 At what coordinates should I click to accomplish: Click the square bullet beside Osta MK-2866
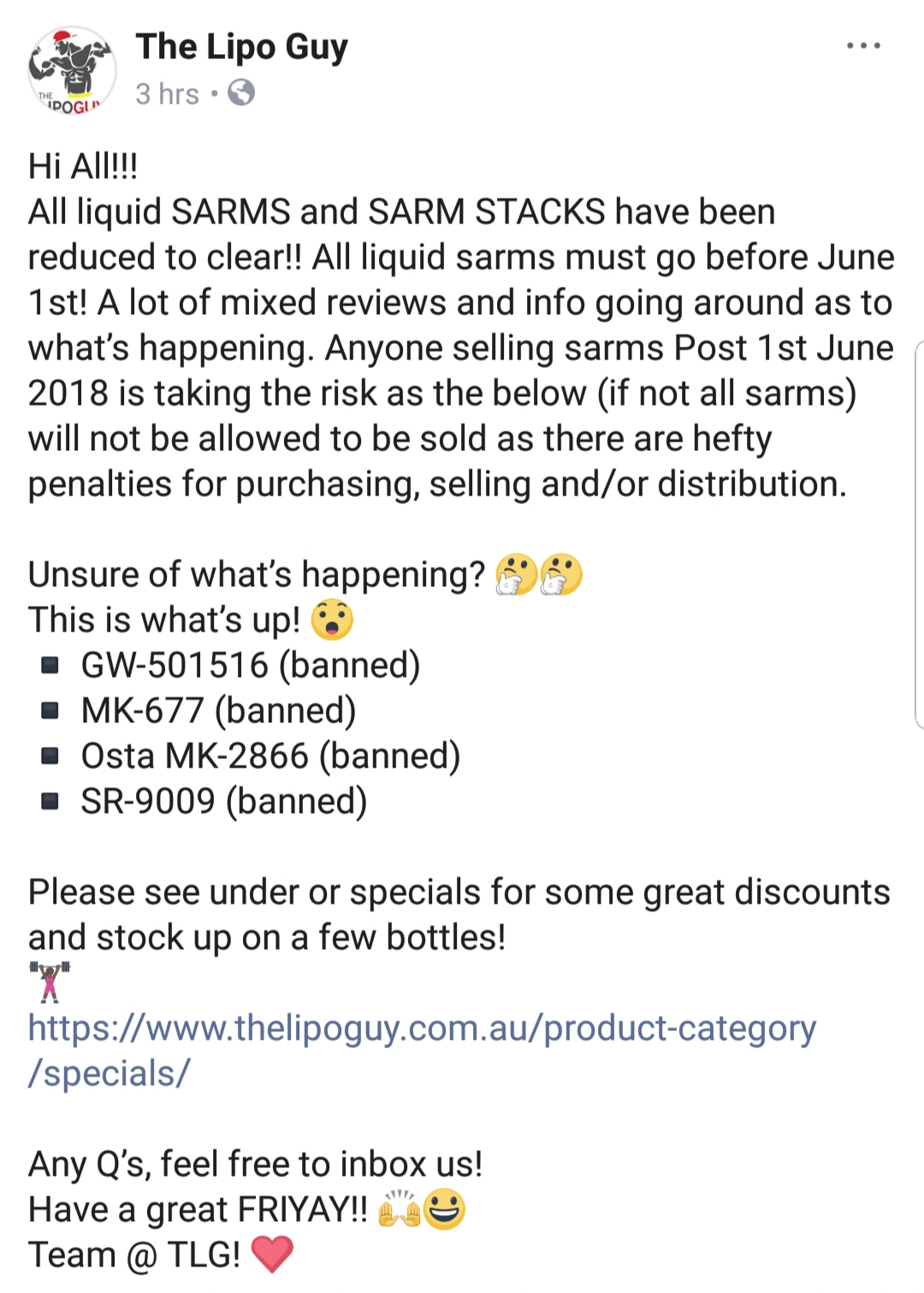[50, 756]
